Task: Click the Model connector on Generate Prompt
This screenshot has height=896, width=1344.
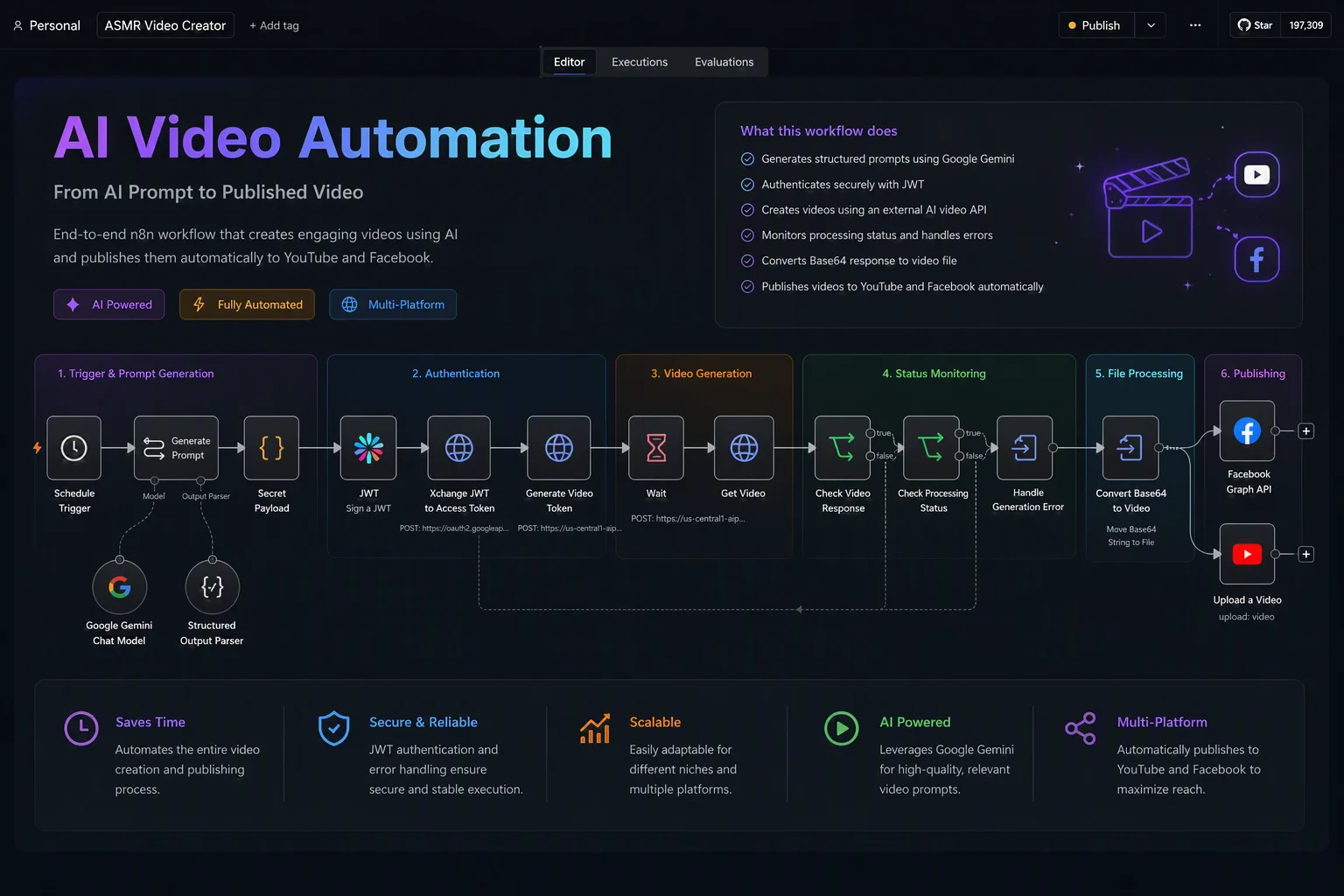Action: (x=155, y=480)
